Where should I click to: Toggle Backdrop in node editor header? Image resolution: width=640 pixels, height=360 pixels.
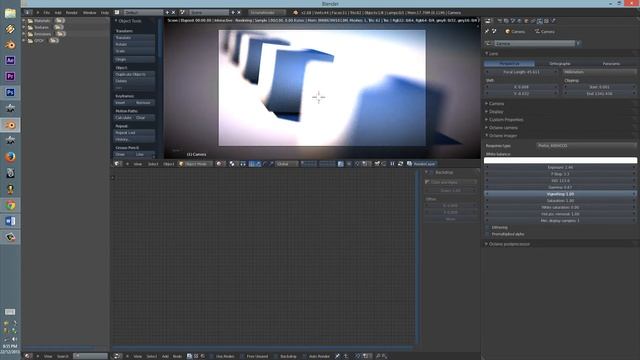point(277,356)
